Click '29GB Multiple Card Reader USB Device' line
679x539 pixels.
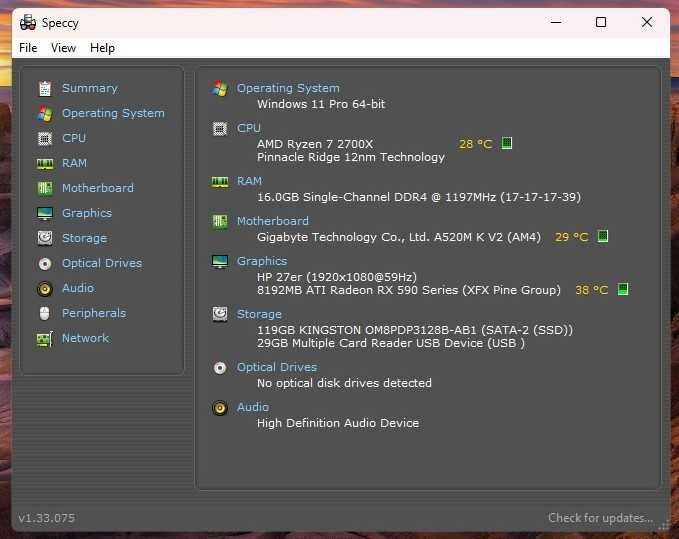pos(391,343)
